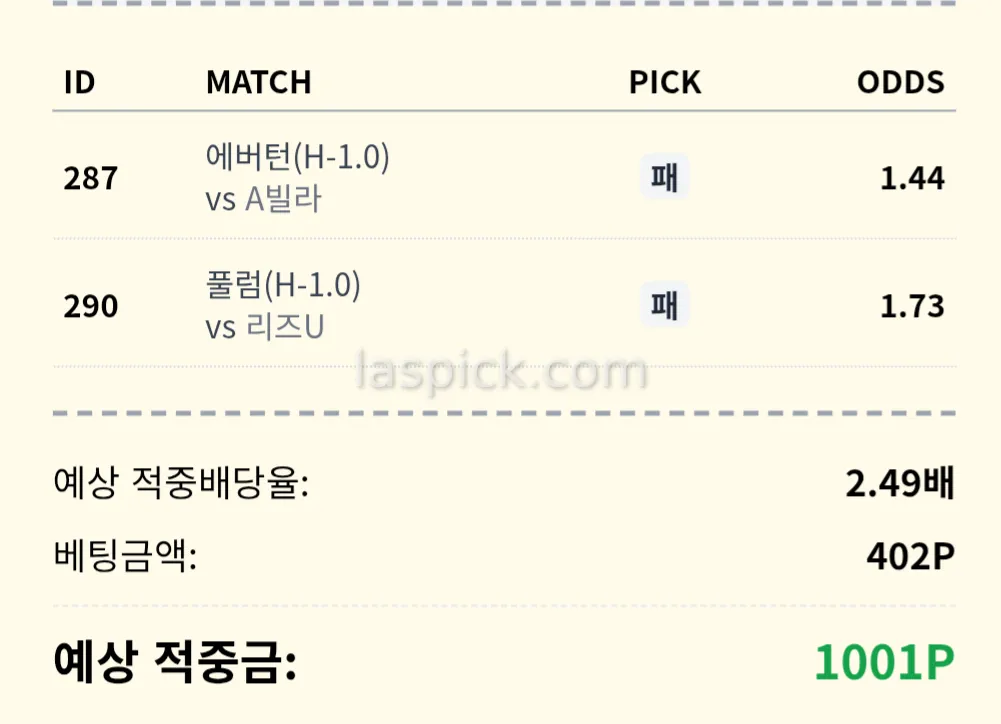This screenshot has width=1001, height=724.
Task: Click the vs A빌라 opponent text
Action: click(x=263, y=200)
